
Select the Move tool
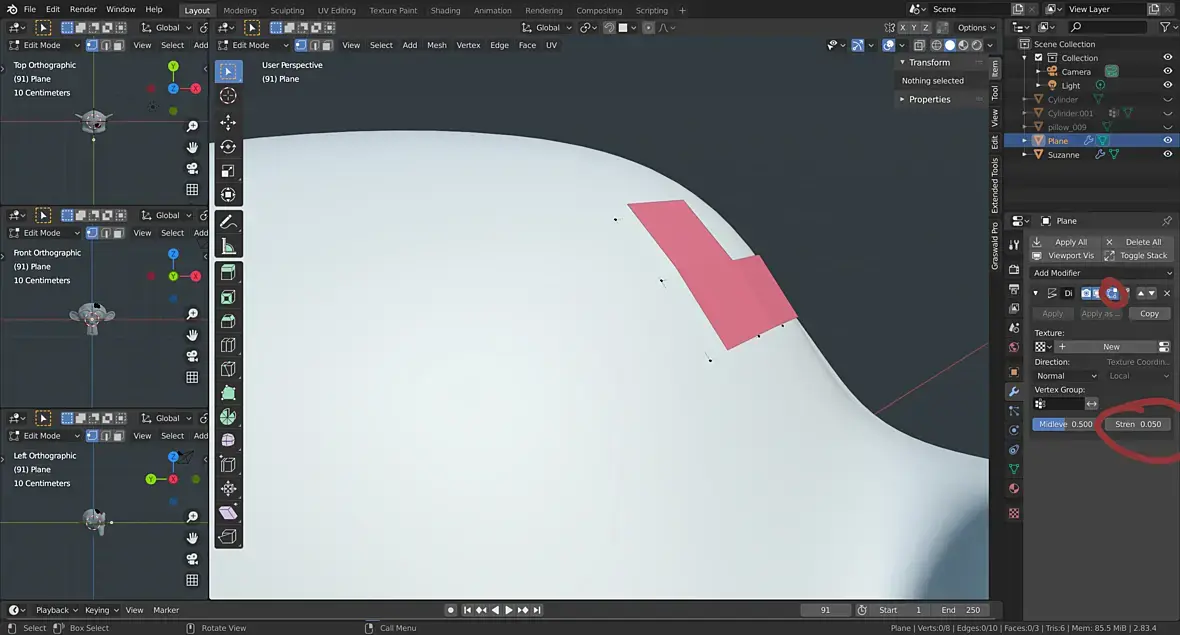pyautogui.click(x=228, y=122)
